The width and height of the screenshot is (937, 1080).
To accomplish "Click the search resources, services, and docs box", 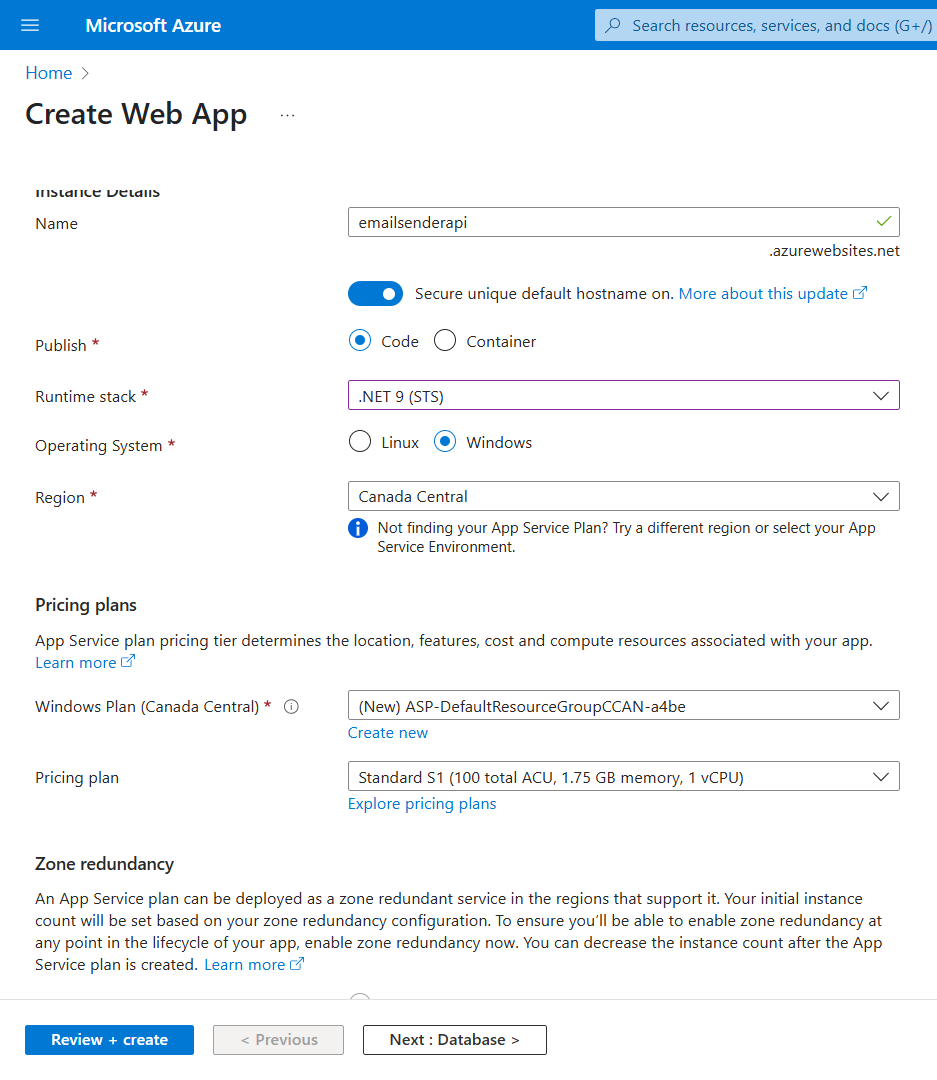I will 765,25.
